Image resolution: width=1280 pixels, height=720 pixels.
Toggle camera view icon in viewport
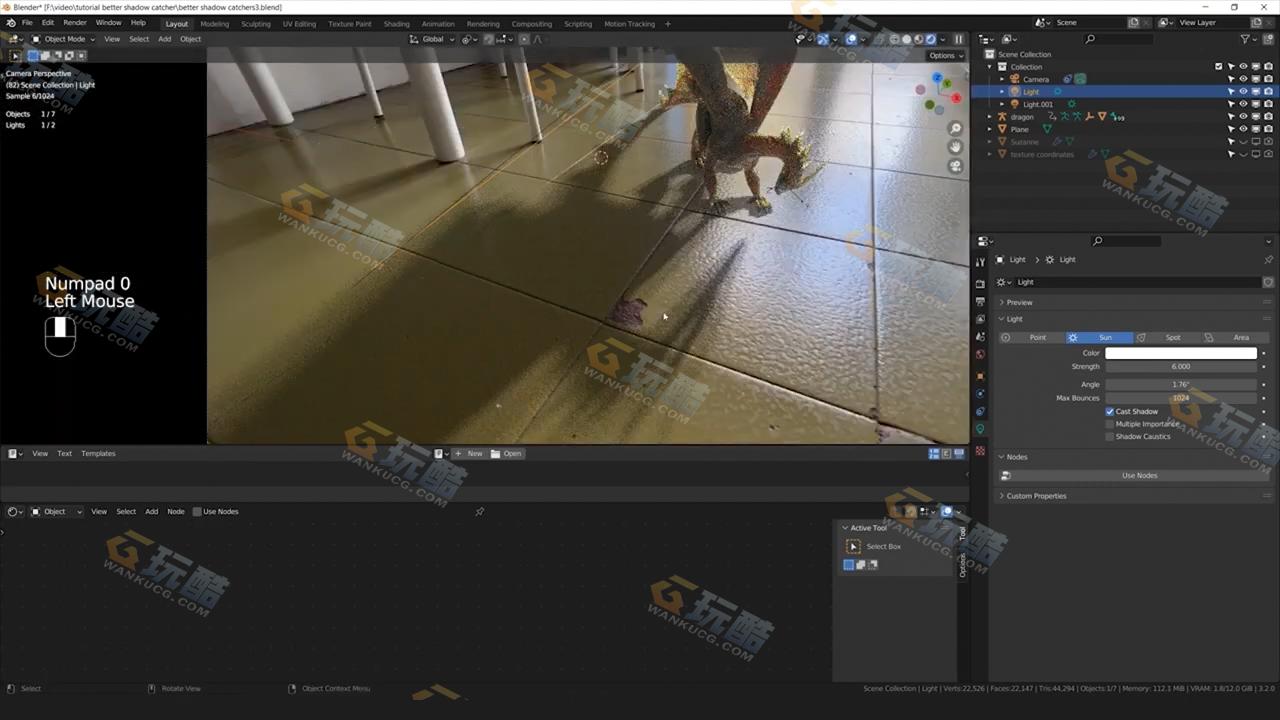956,166
